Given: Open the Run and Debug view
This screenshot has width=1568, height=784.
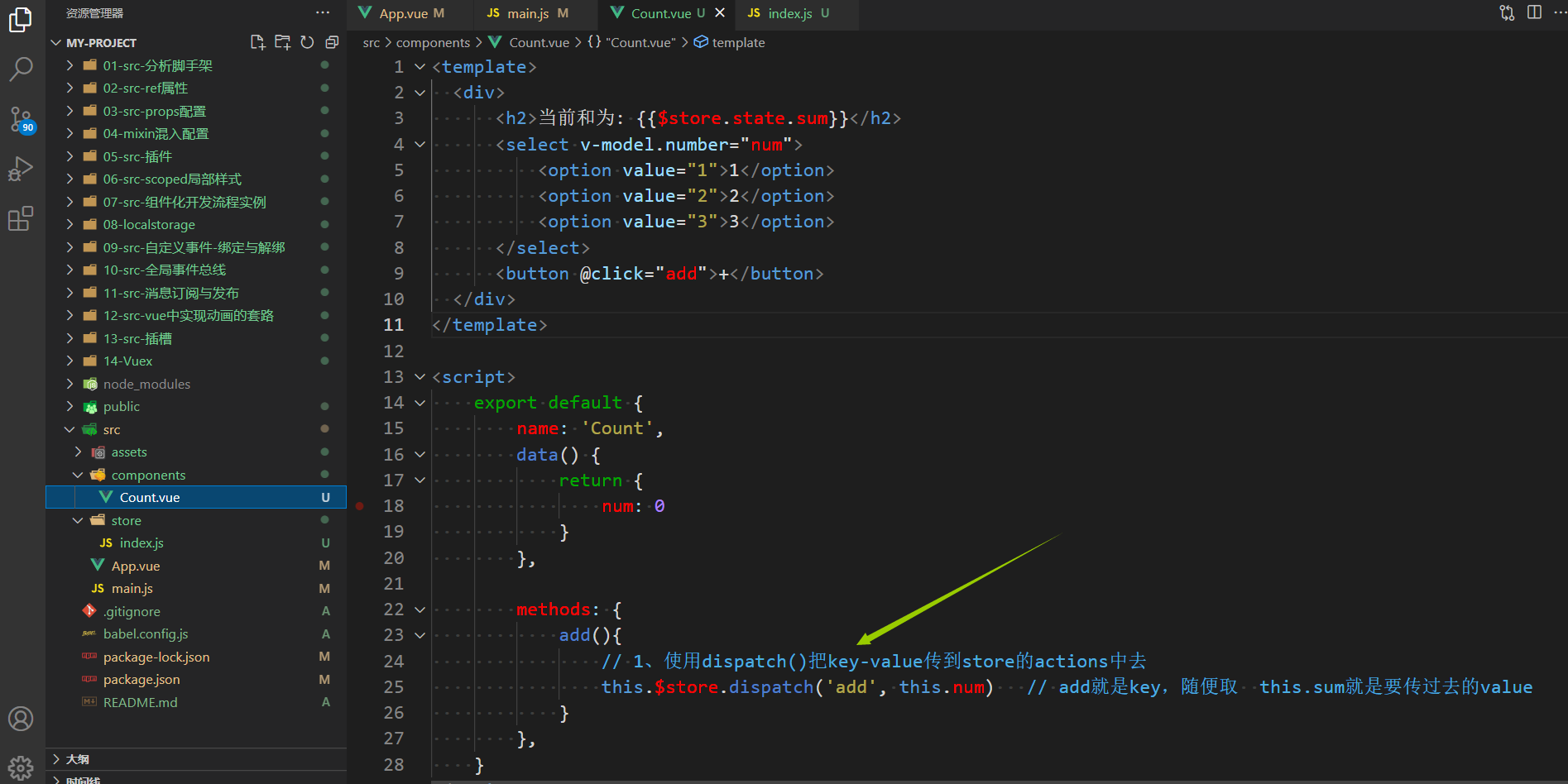Looking at the screenshot, I should [21, 169].
